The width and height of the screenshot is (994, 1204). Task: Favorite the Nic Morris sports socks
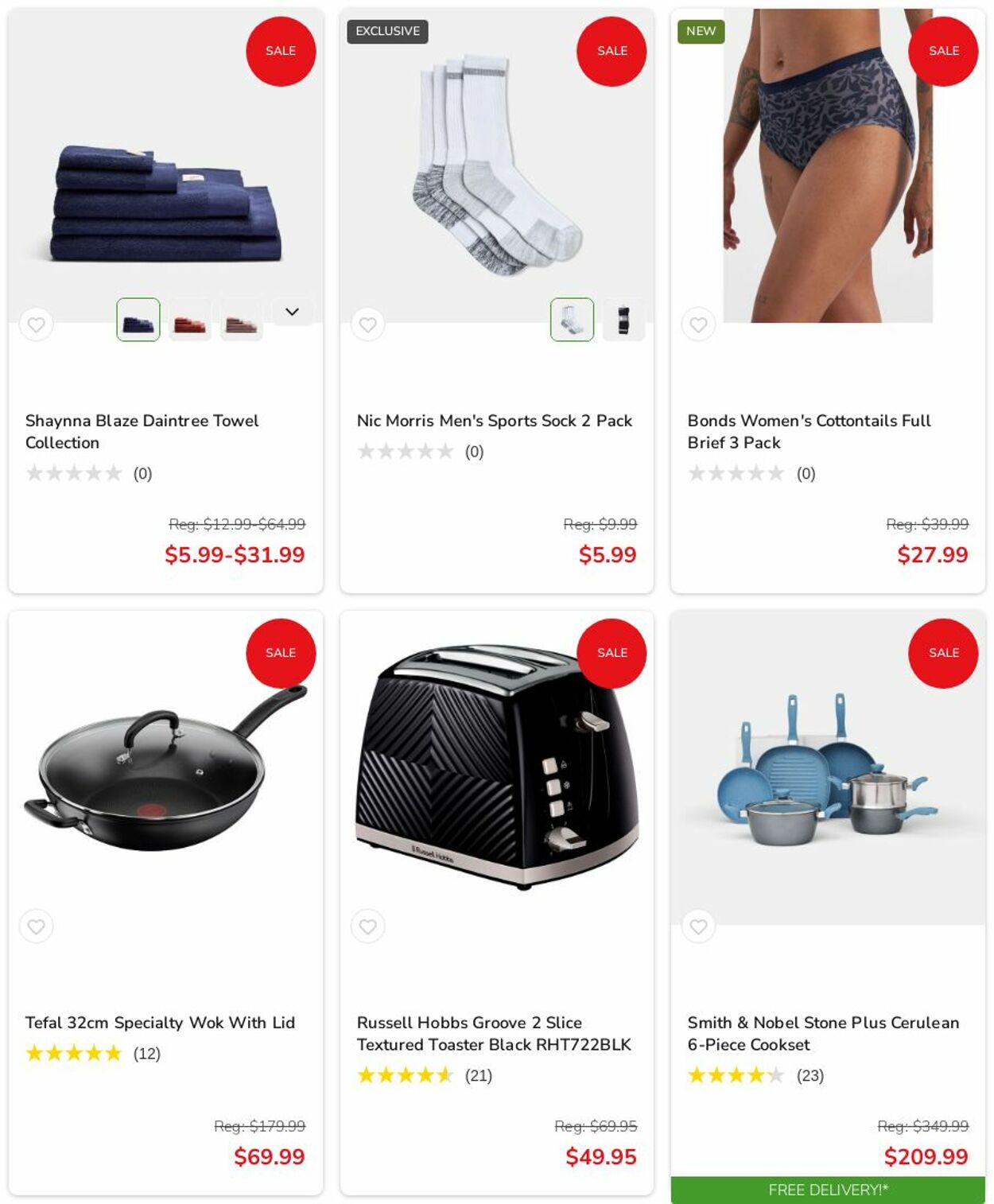(x=367, y=324)
